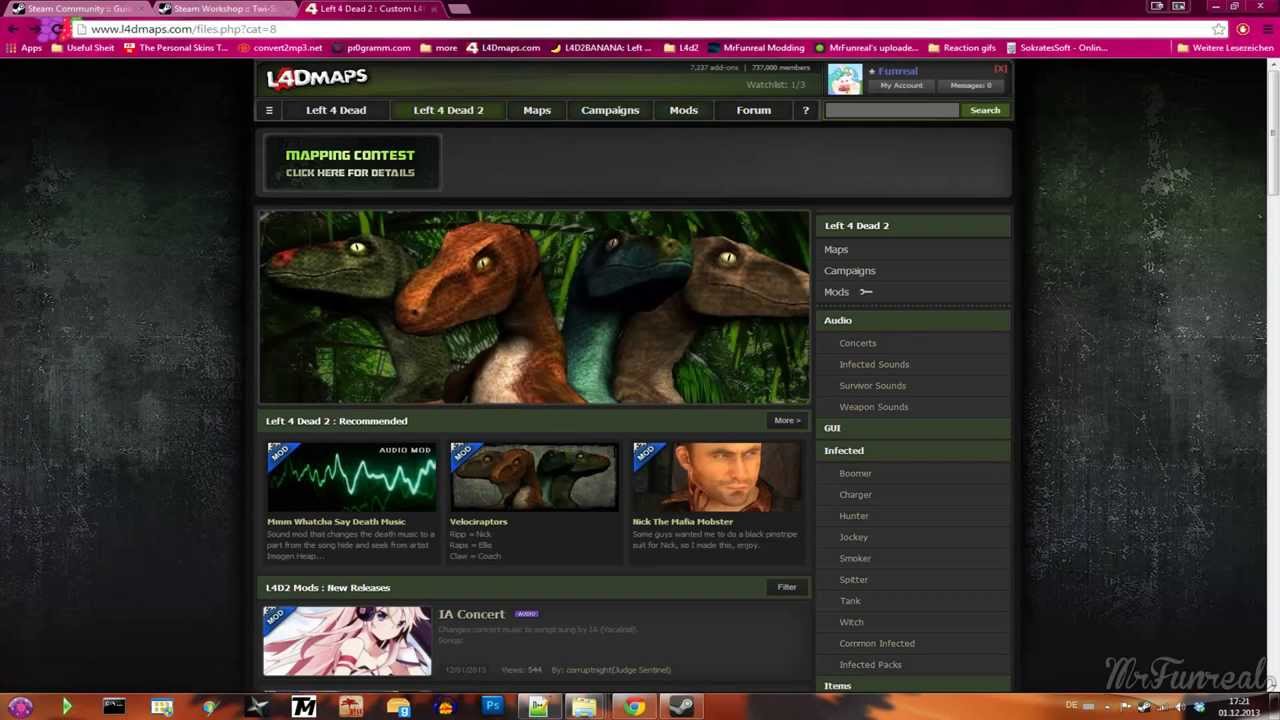1280x720 pixels.
Task: Open Infected Sounds category
Action: pos(874,364)
